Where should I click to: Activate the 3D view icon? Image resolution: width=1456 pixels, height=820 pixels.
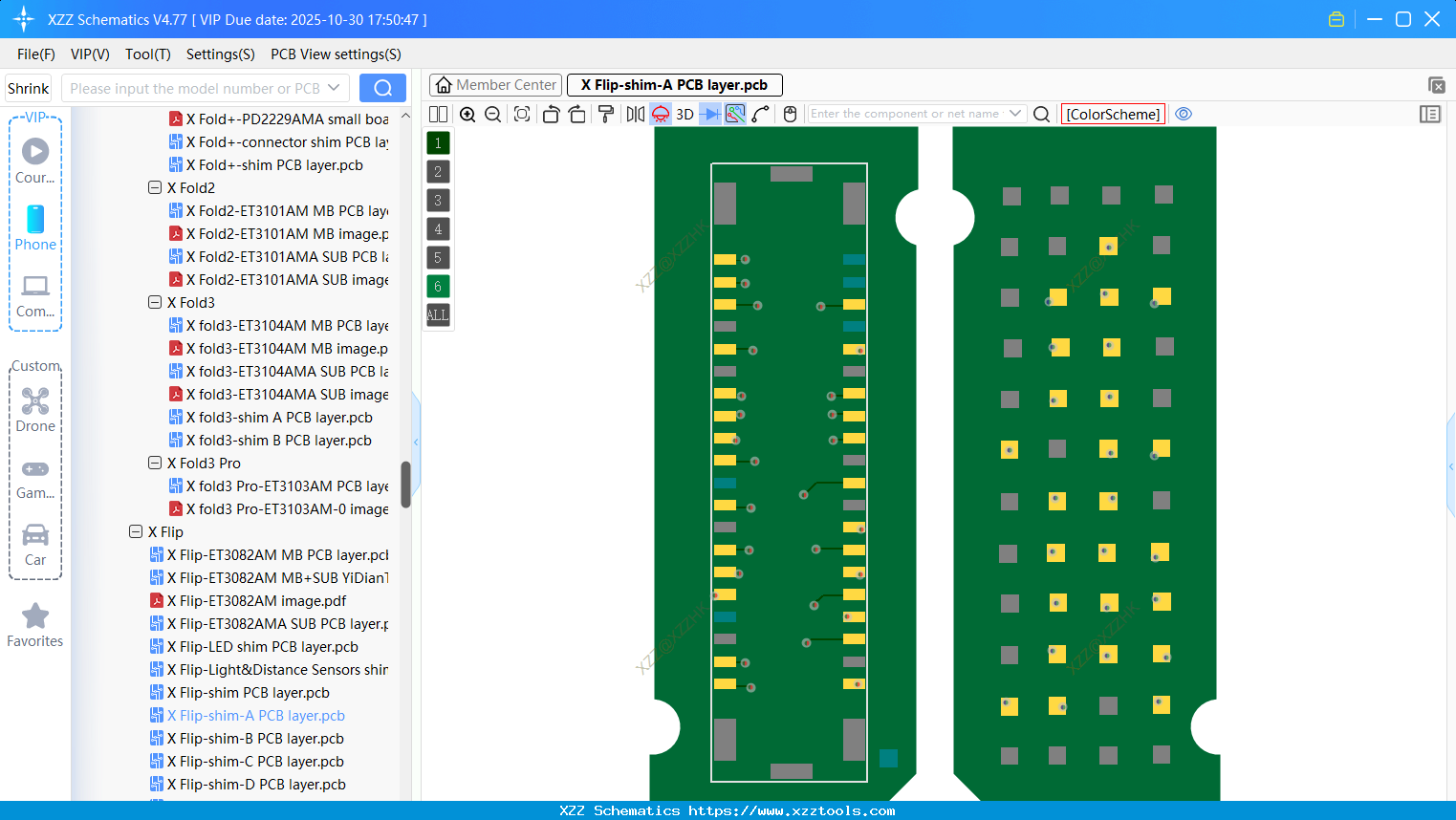tap(685, 114)
